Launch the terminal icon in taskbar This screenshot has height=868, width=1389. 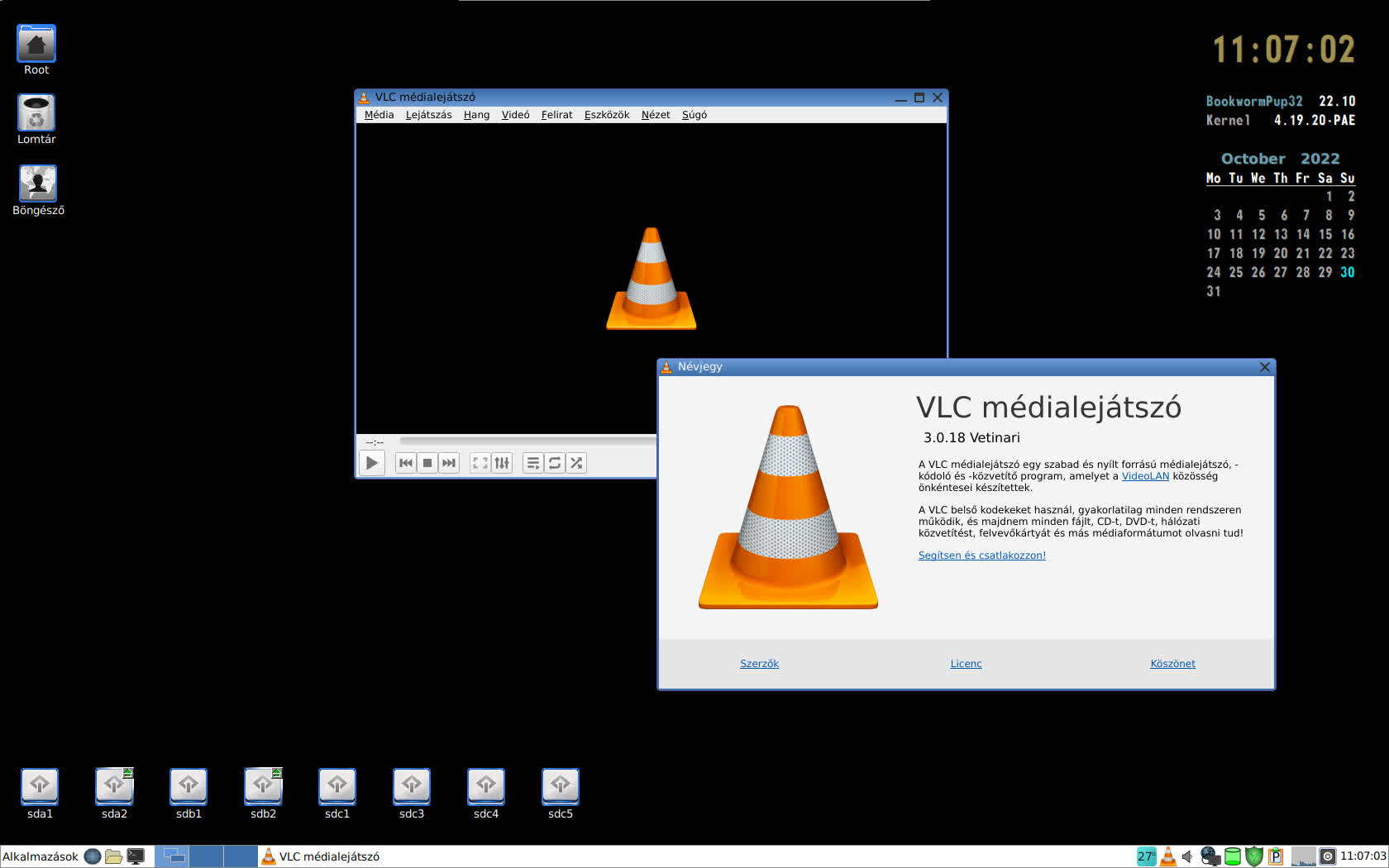(136, 856)
